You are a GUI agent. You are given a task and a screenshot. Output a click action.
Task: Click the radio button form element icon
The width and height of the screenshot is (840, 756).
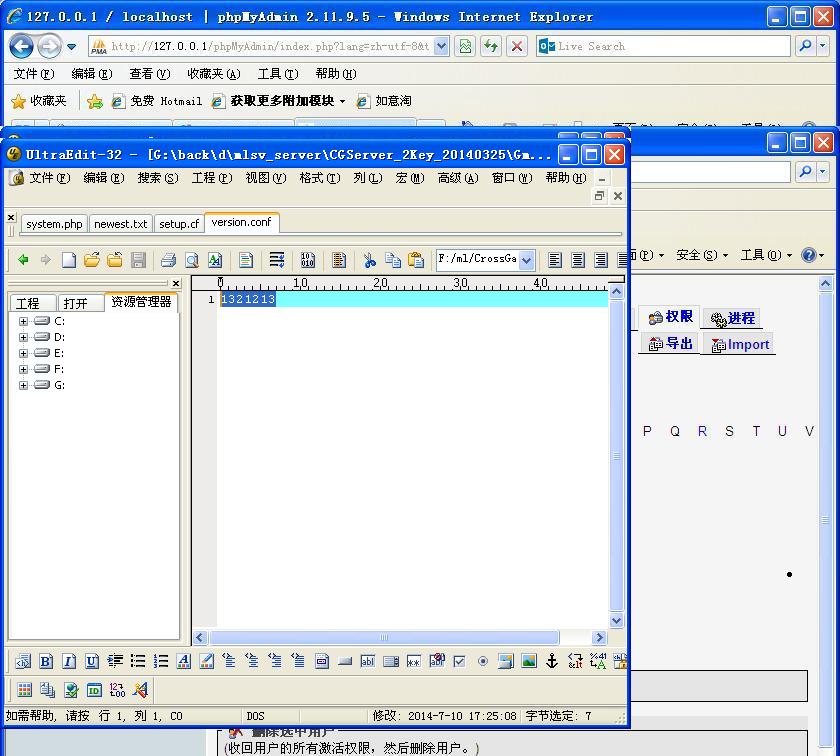tap(482, 661)
